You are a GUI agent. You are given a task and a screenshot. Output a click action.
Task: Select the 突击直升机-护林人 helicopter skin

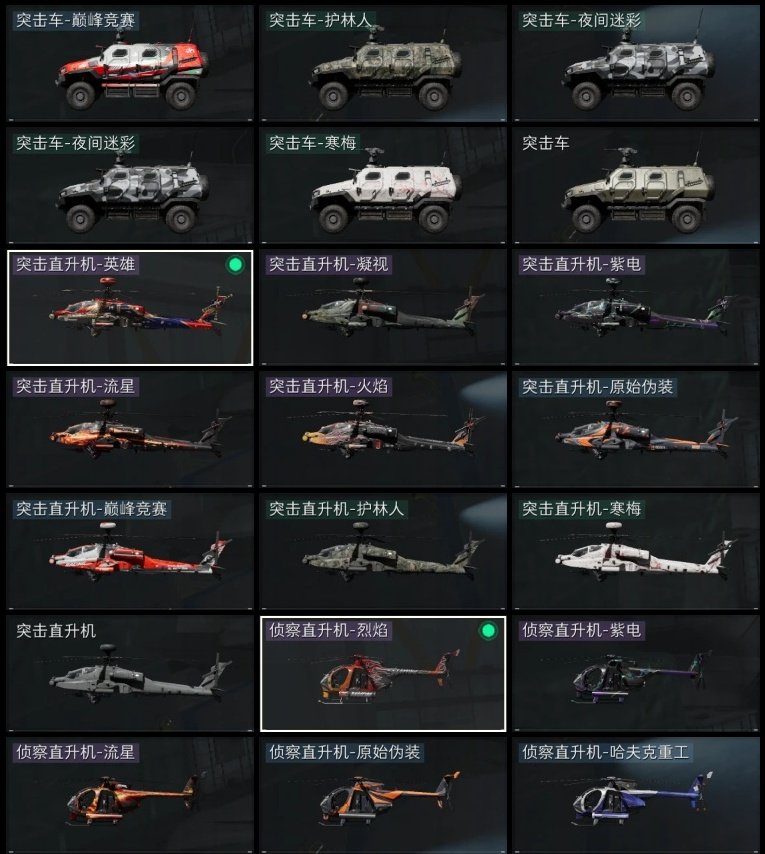click(383, 551)
